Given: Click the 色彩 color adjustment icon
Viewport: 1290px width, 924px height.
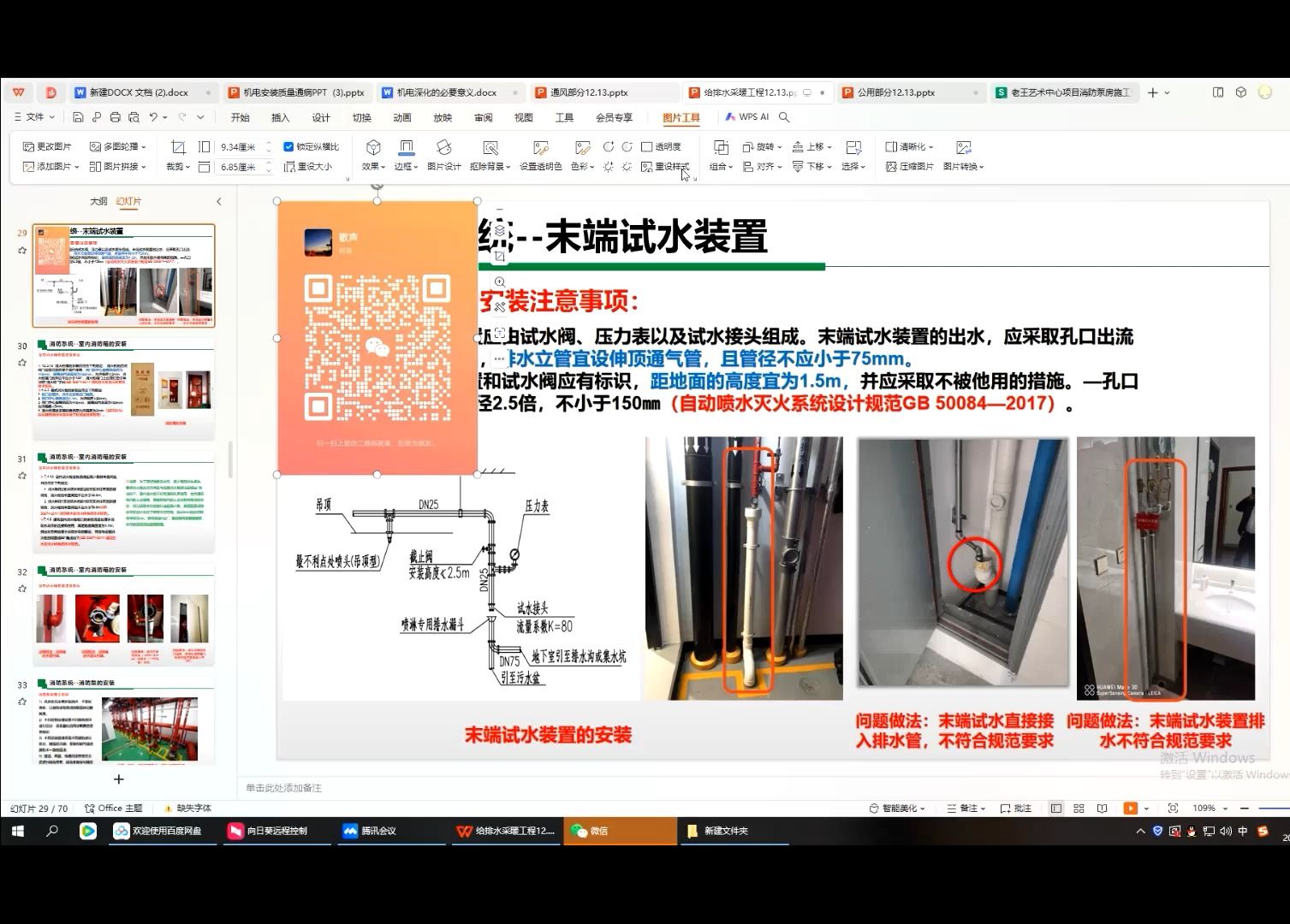Looking at the screenshot, I should pyautogui.click(x=582, y=155).
